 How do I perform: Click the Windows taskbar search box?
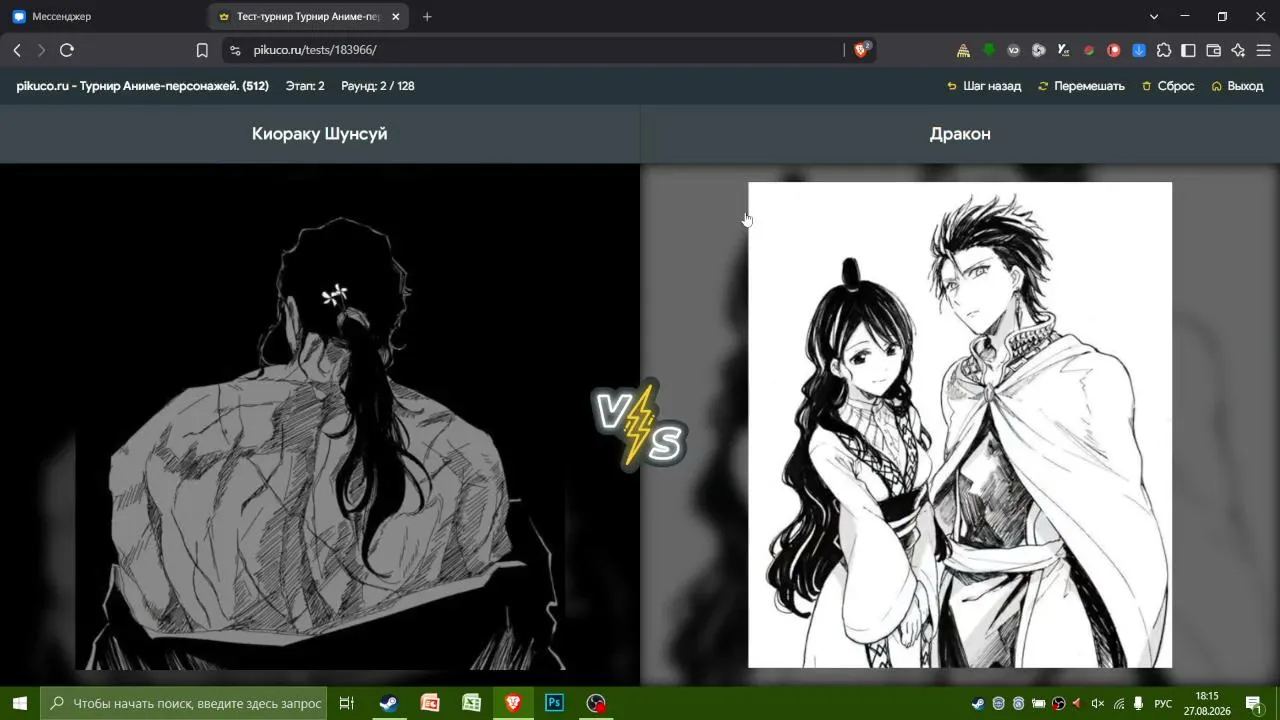click(184, 703)
